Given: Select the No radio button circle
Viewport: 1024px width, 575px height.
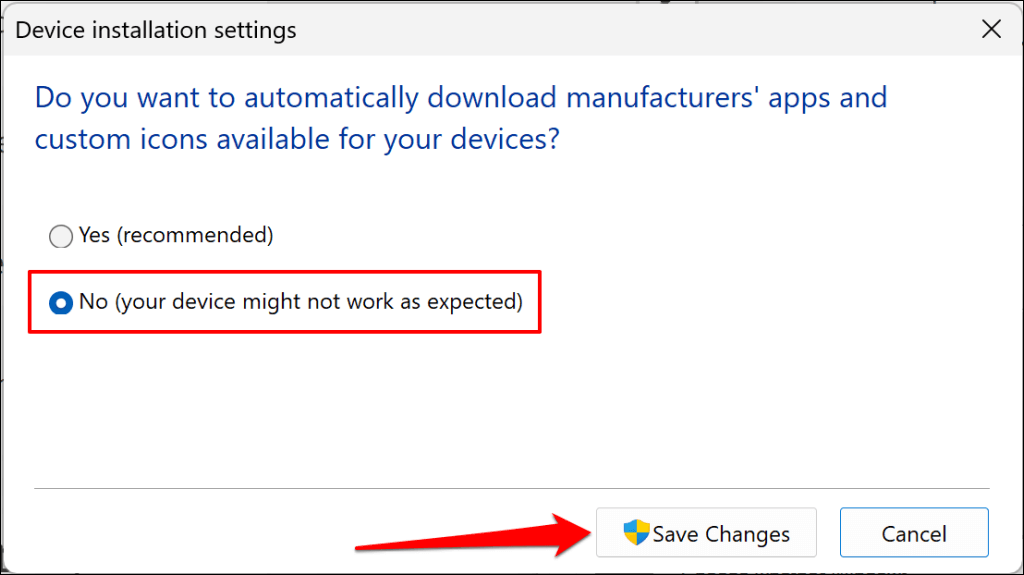Looking at the screenshot, I should pos(61,302).
